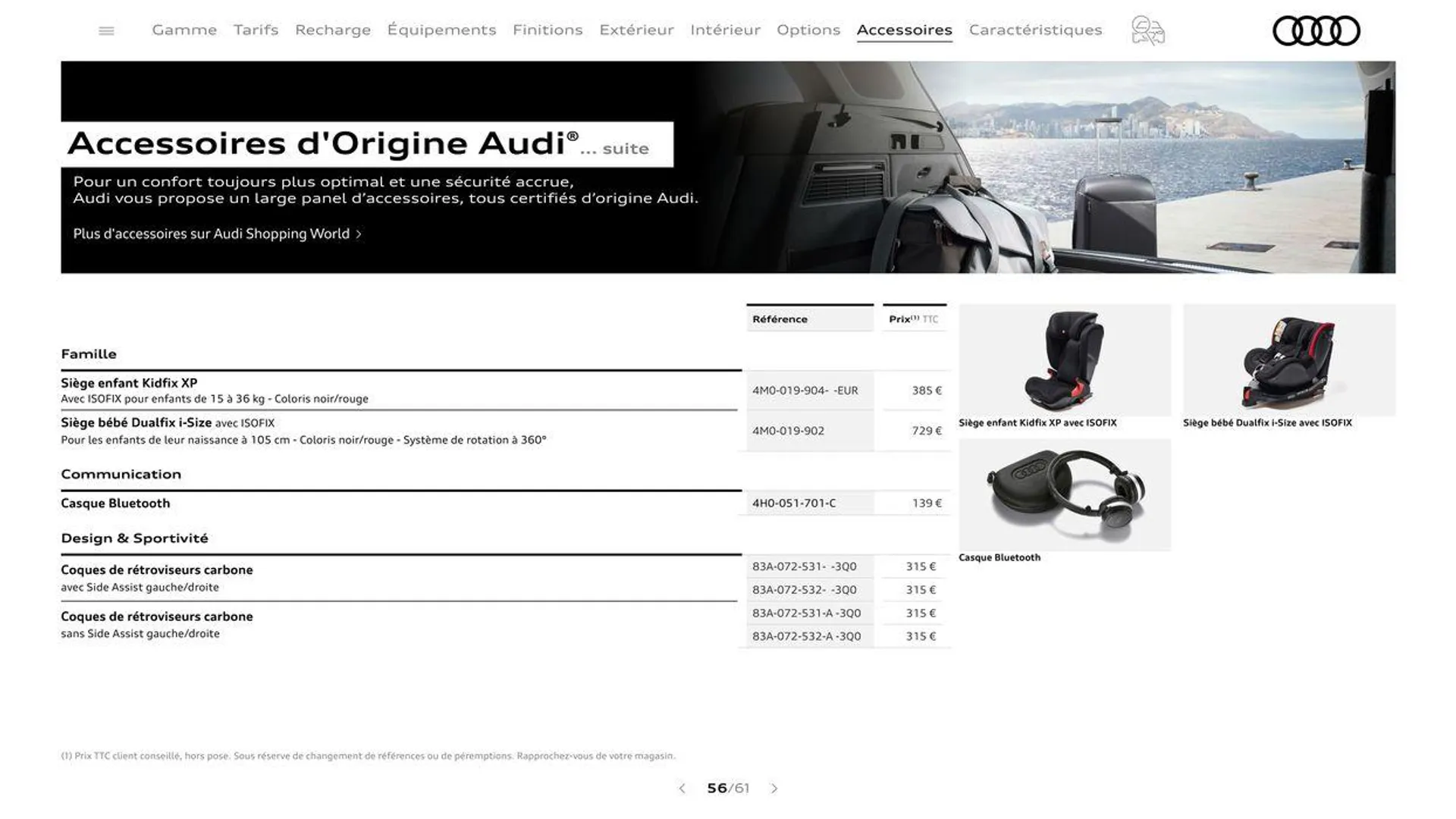This screenshot has height=819, width=1456.
Task: Click the Famille section heading
Action: click(x=89, y=354)
